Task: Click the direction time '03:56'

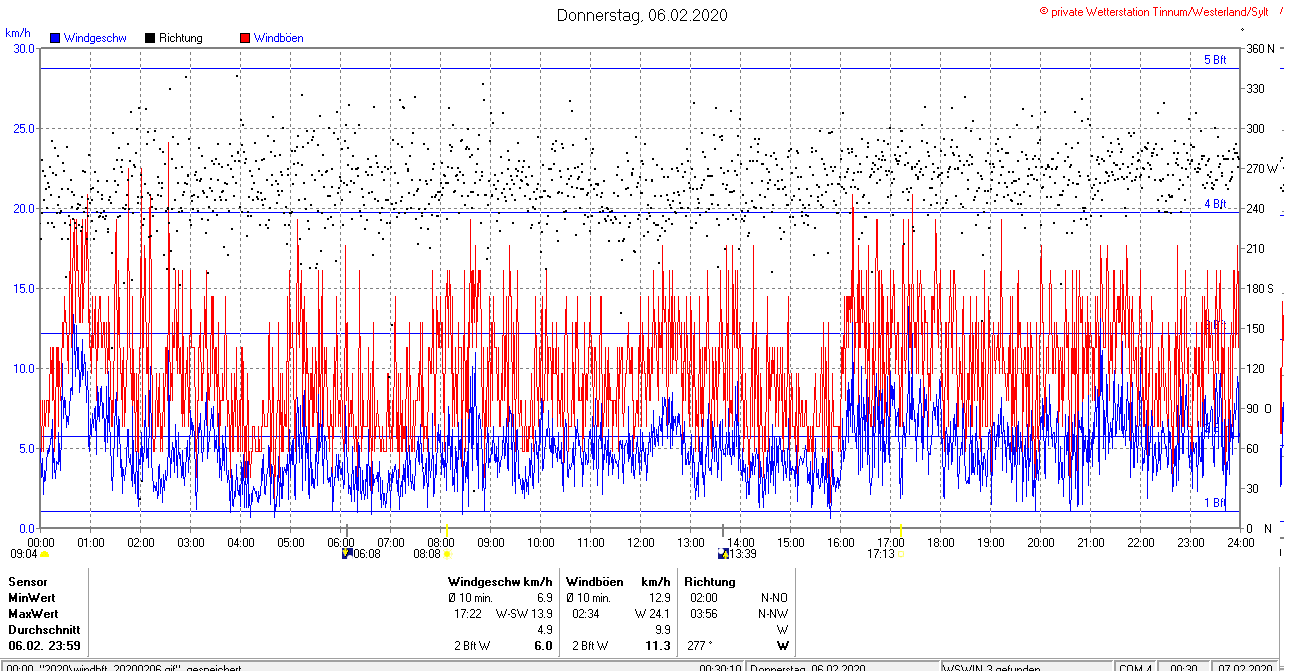Action: coord(704,613)
